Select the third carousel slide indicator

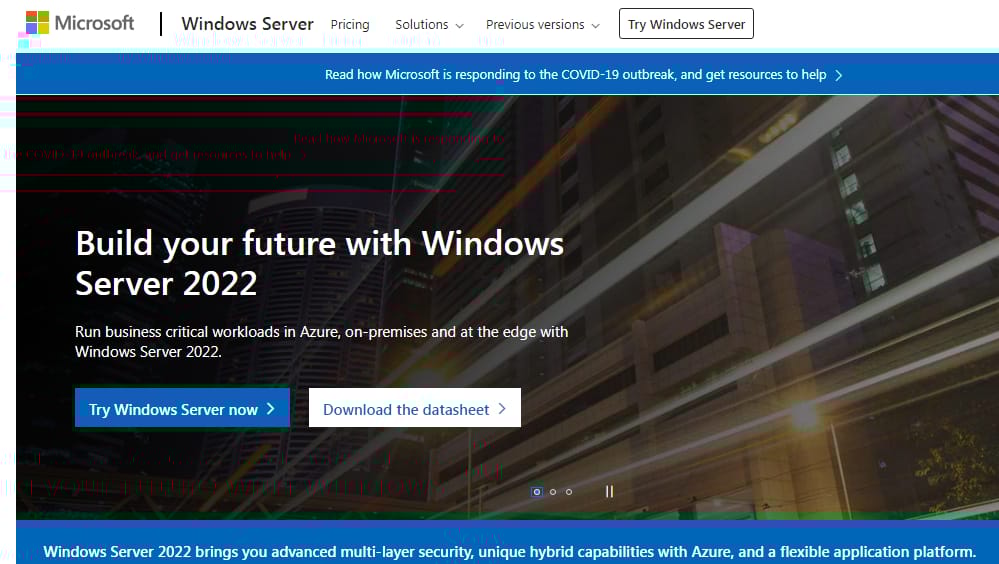(569, 491)
